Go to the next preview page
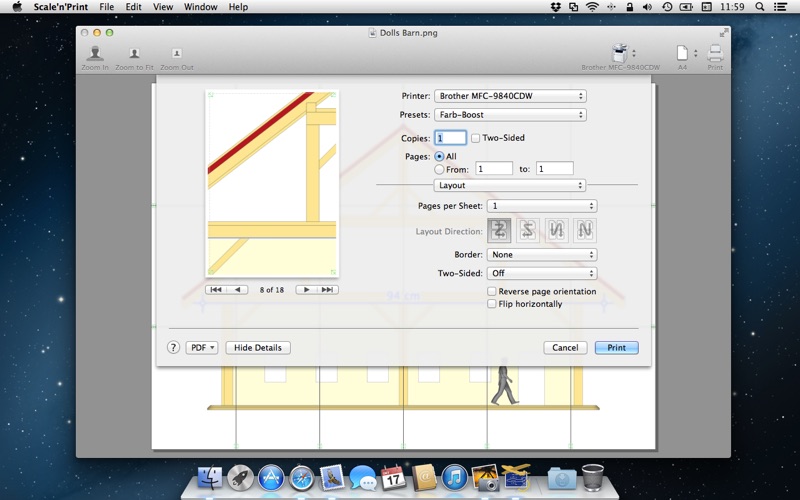800x500 pixels. (306, 289)
